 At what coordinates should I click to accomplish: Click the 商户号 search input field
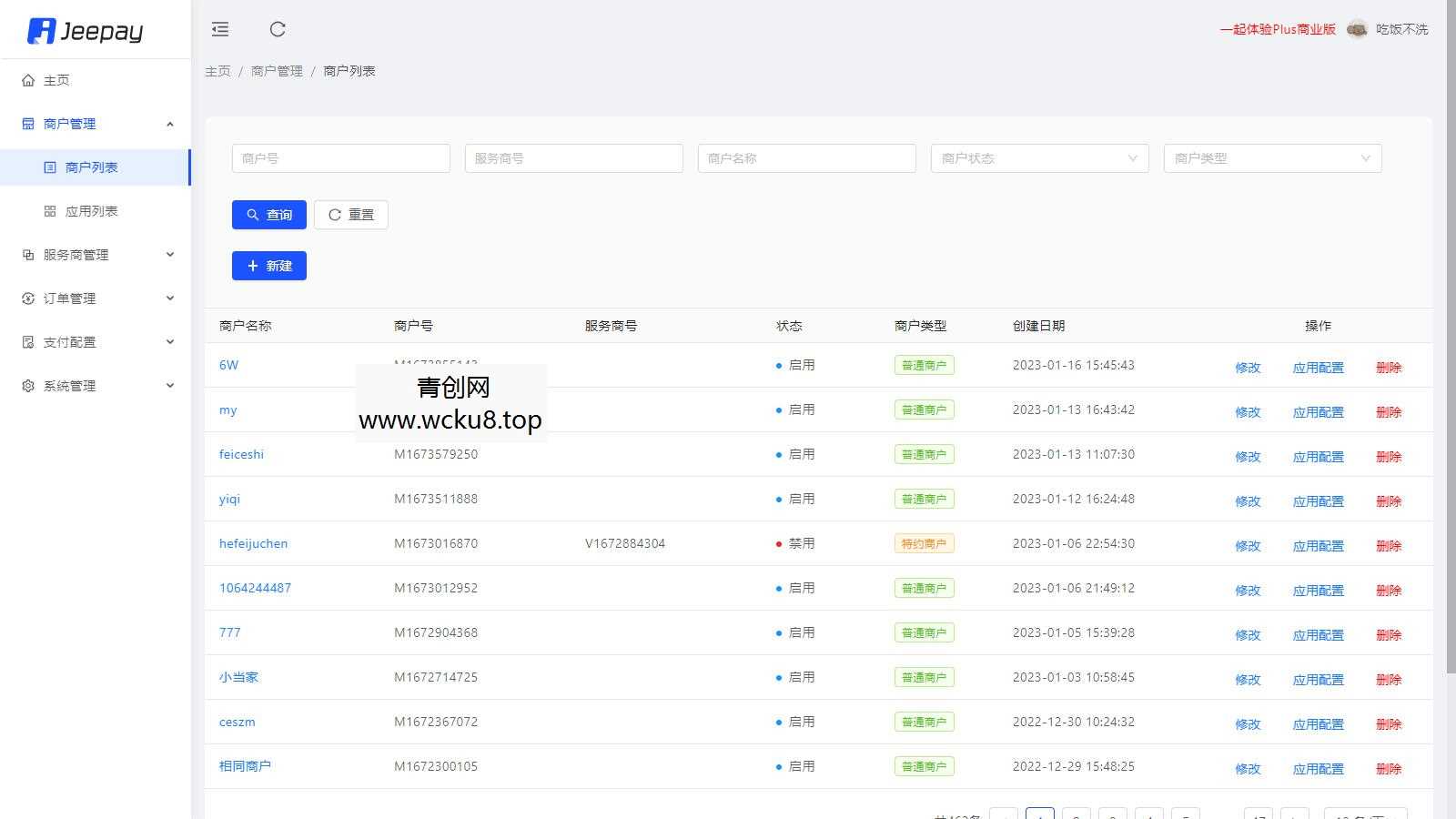point(340,157)
